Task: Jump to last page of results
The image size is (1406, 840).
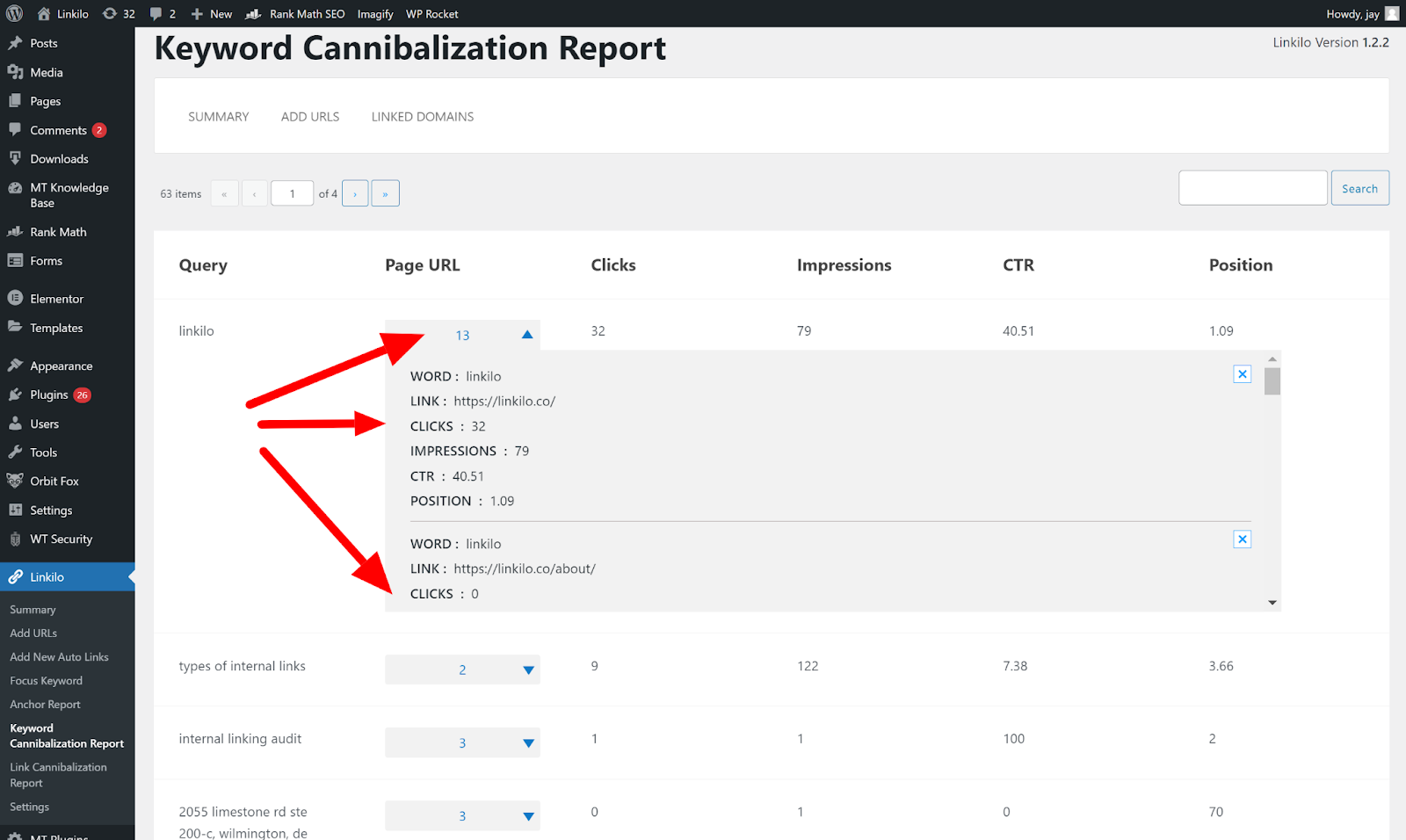Action: click(x=386, y=193)
